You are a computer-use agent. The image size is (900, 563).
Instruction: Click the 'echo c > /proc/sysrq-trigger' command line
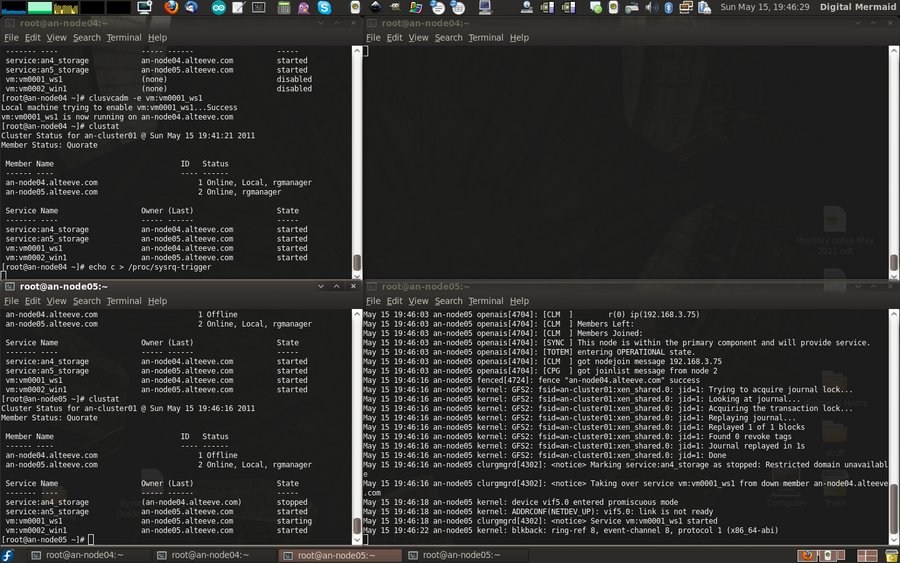click(x=150, y=267)
